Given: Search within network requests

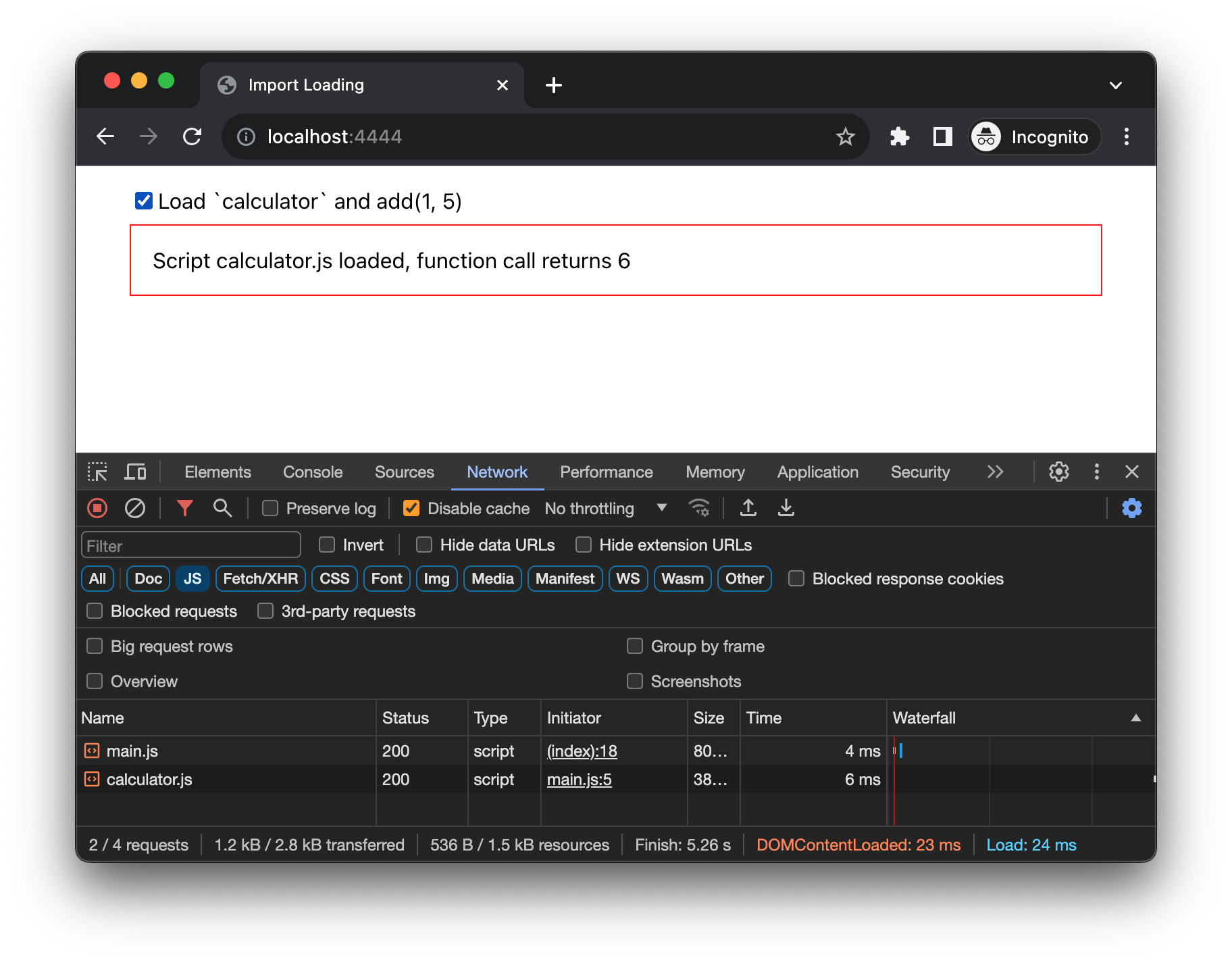Looking at the screenshot, I should 223,508.
